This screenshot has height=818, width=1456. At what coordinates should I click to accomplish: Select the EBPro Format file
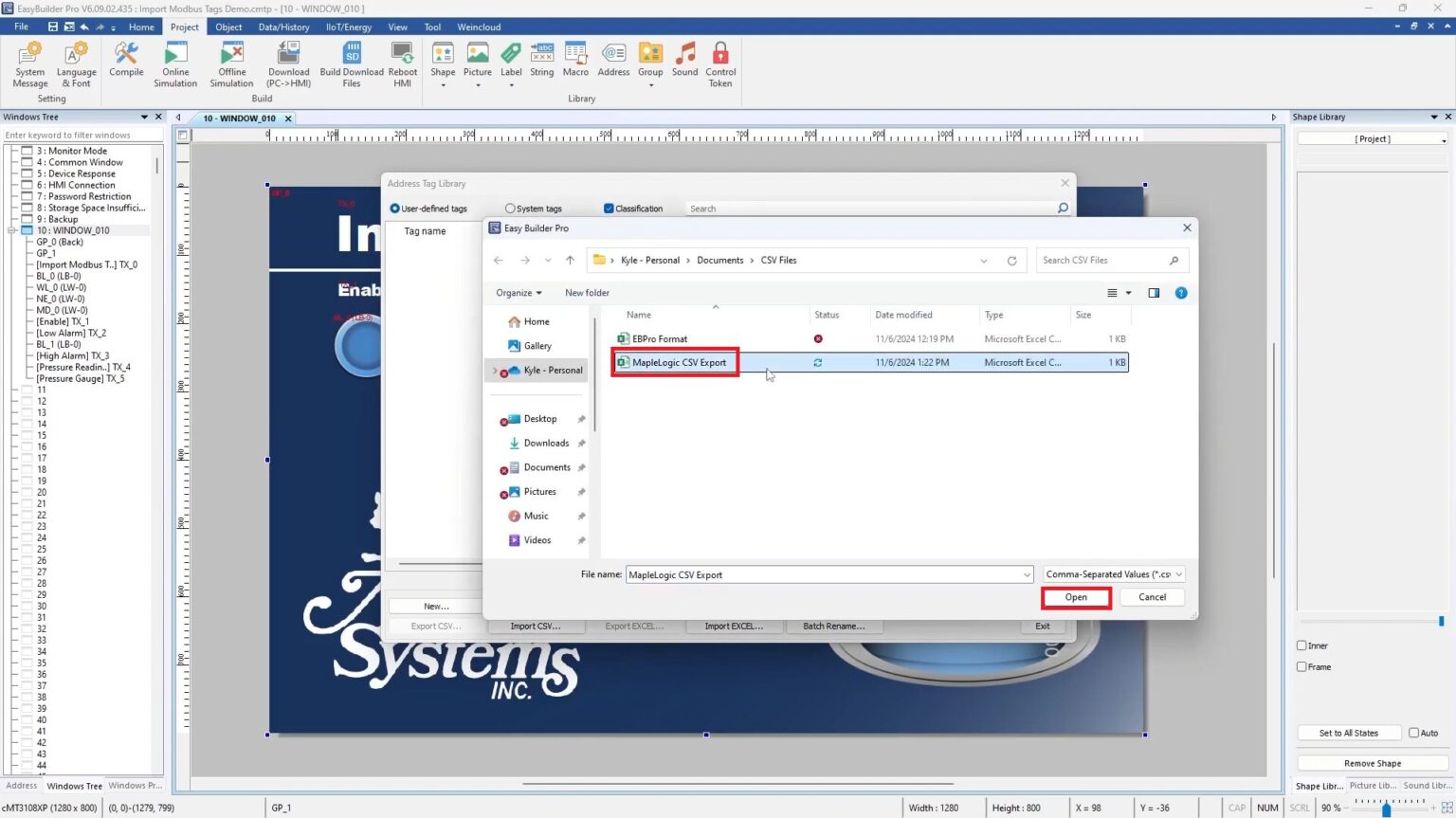(x=660, y=338)
